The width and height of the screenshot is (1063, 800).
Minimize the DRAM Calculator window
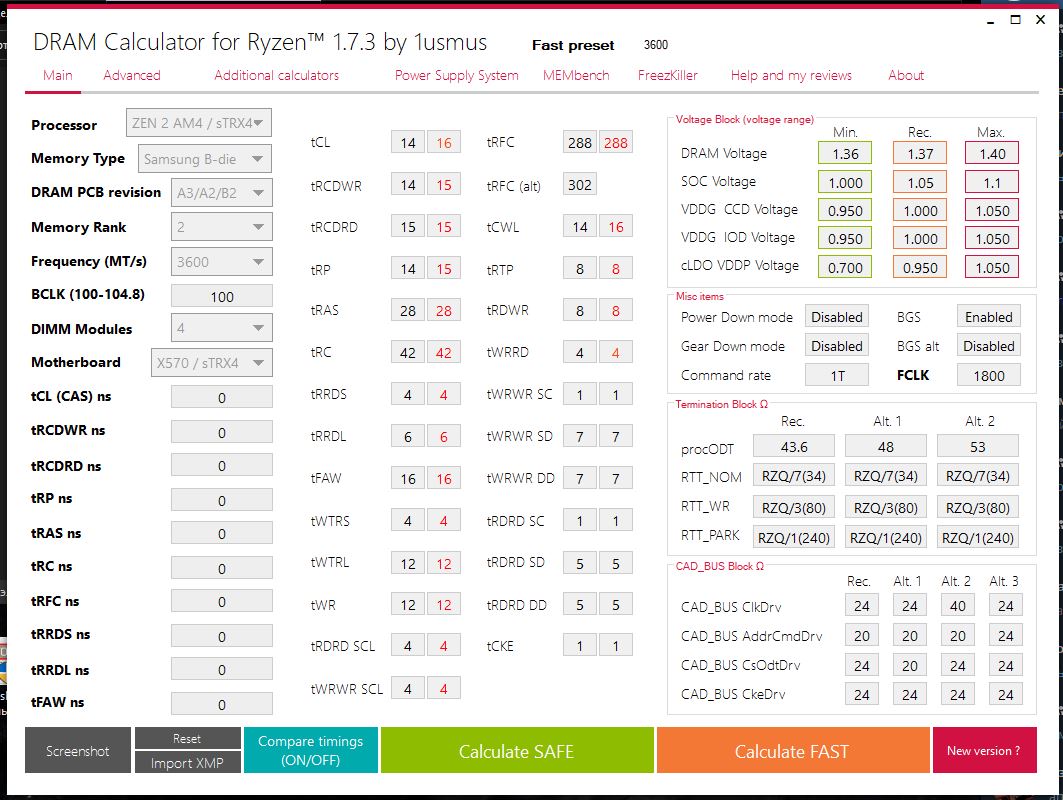pos(990,20)
